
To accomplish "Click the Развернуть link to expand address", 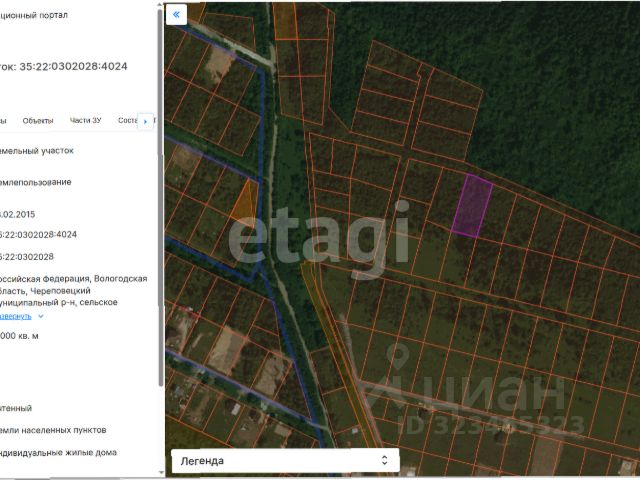I will [16, 316].
